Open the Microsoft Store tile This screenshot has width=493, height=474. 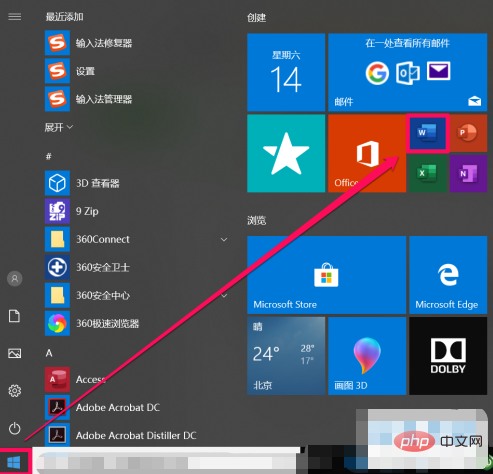(326, 275)
